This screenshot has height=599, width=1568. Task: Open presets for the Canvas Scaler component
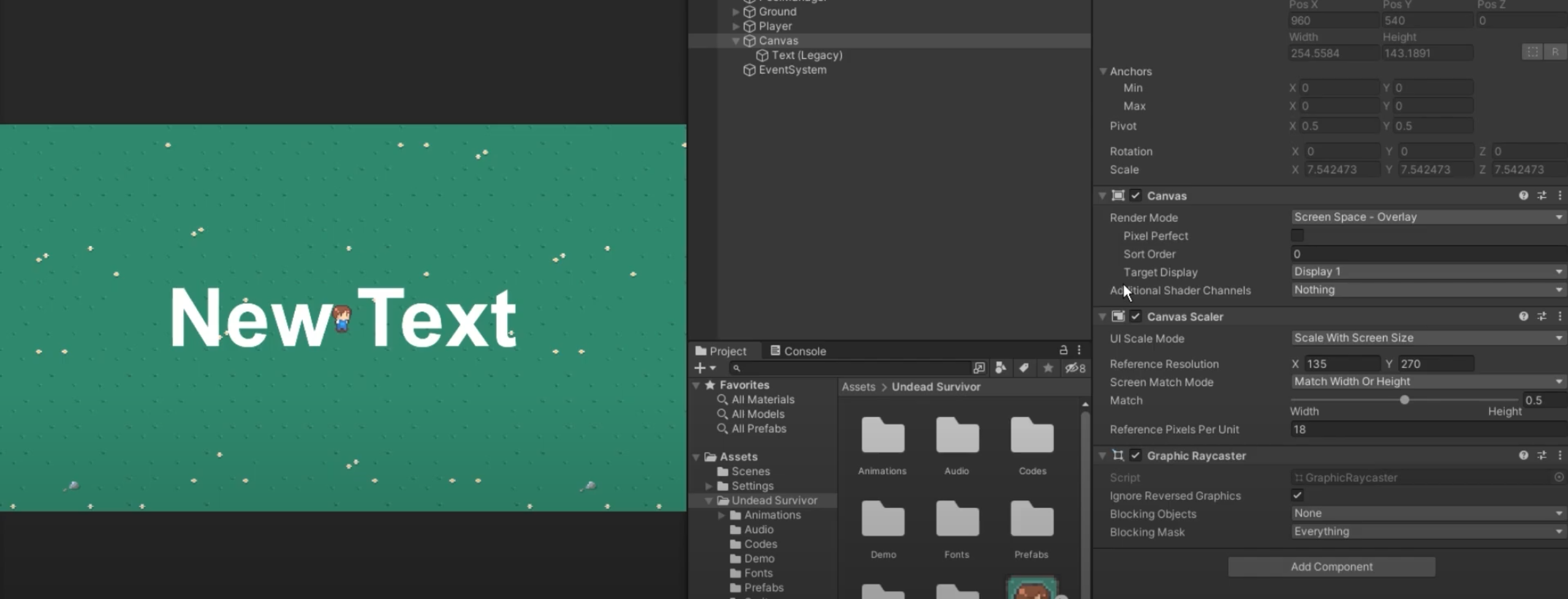click(1542, 316)
